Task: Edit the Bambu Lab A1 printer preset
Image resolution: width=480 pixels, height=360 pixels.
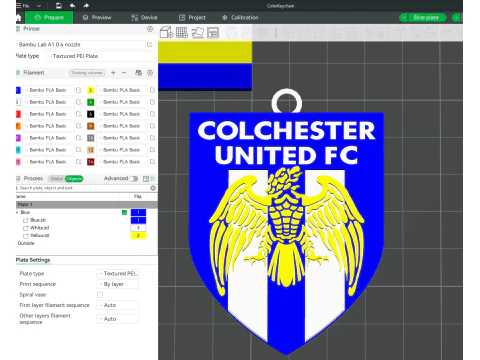Action: click(x=150, y=44)
